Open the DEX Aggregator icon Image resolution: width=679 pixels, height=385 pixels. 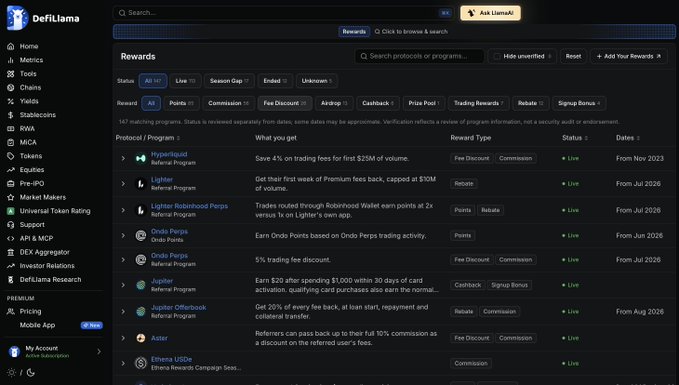tap(11, 252)
